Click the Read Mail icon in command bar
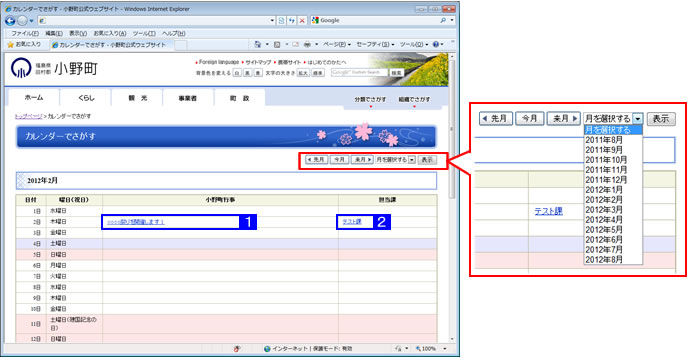This screenshot has height=364, width=691. coord(295,45)
